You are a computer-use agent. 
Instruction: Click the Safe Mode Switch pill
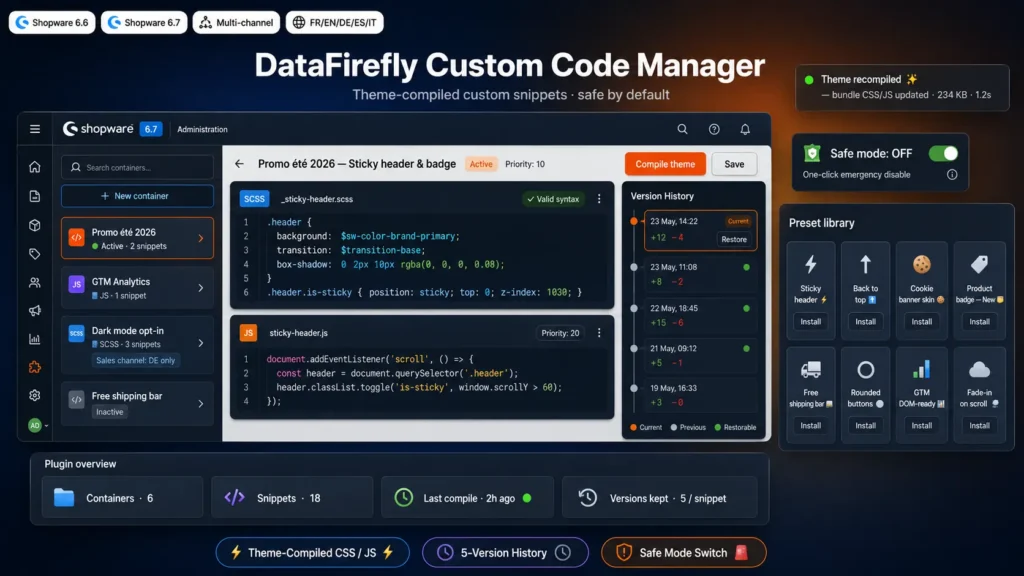click(683, 552)
